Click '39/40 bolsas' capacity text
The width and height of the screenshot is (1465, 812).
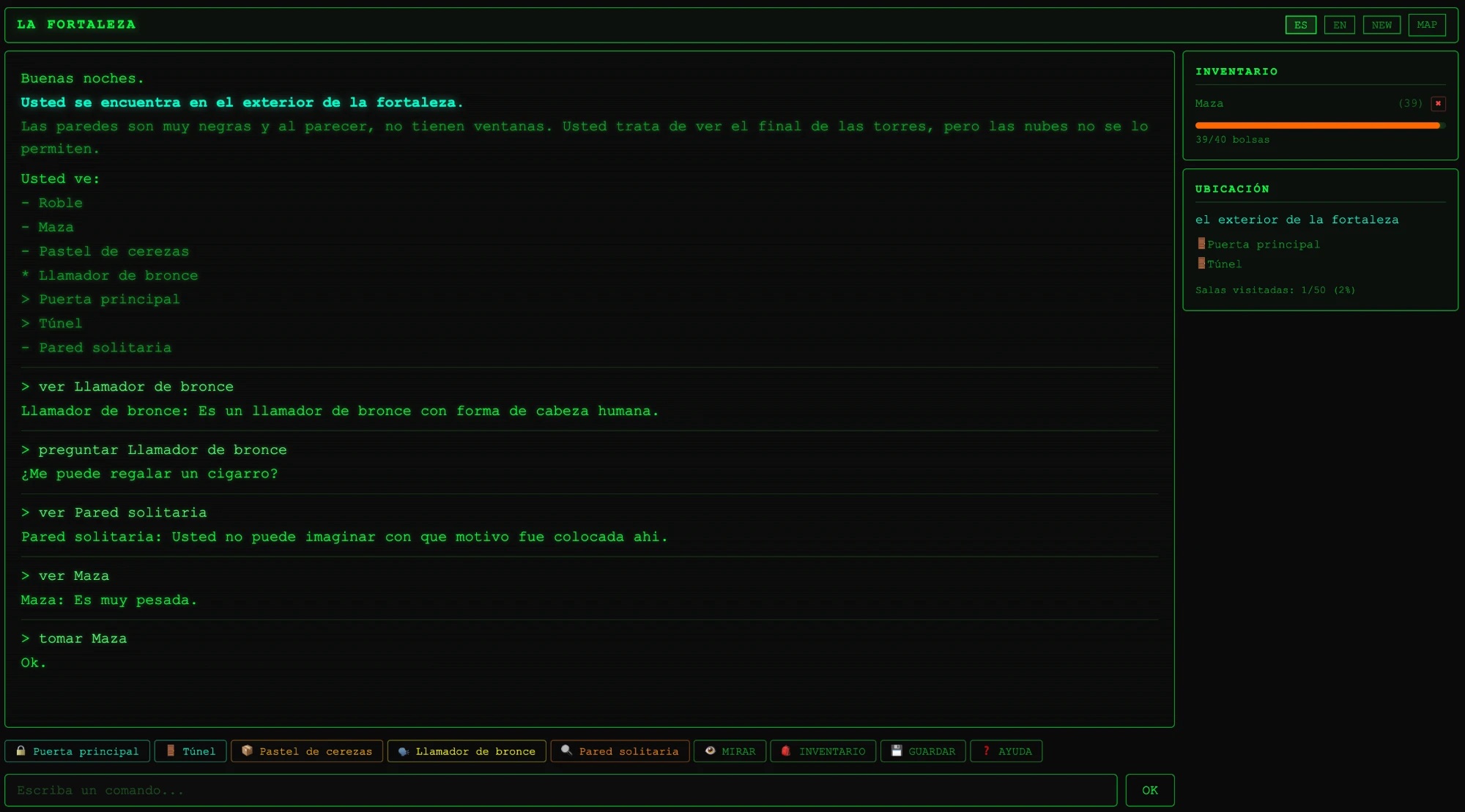coord(1233,139)
